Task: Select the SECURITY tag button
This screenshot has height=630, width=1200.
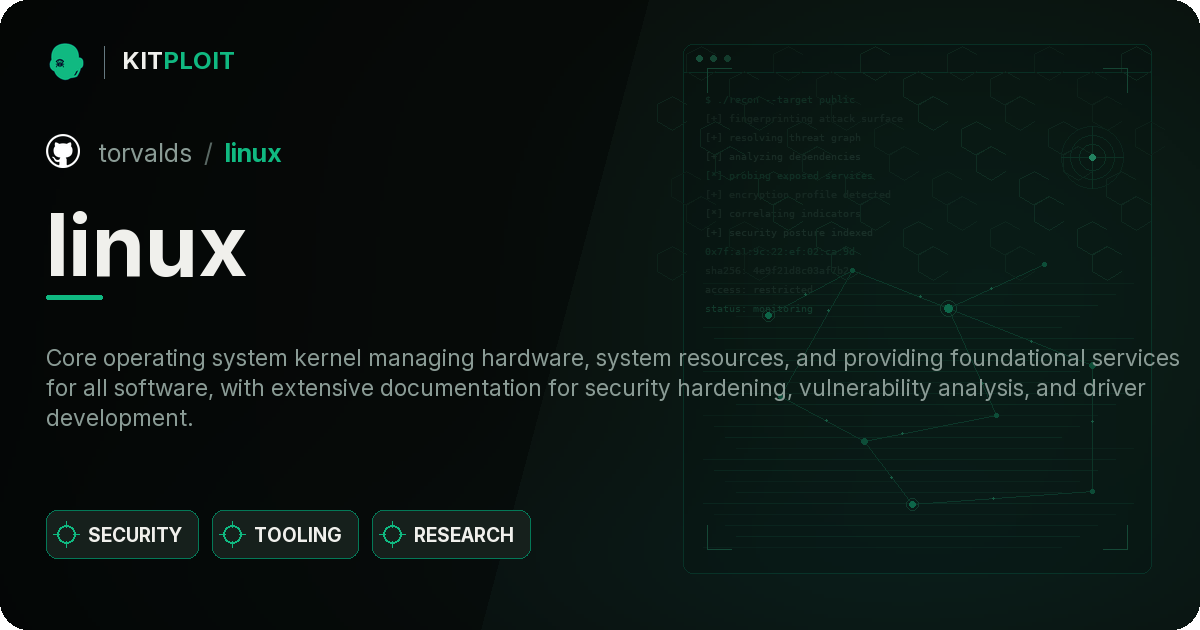Action: [x=122, y=535]
